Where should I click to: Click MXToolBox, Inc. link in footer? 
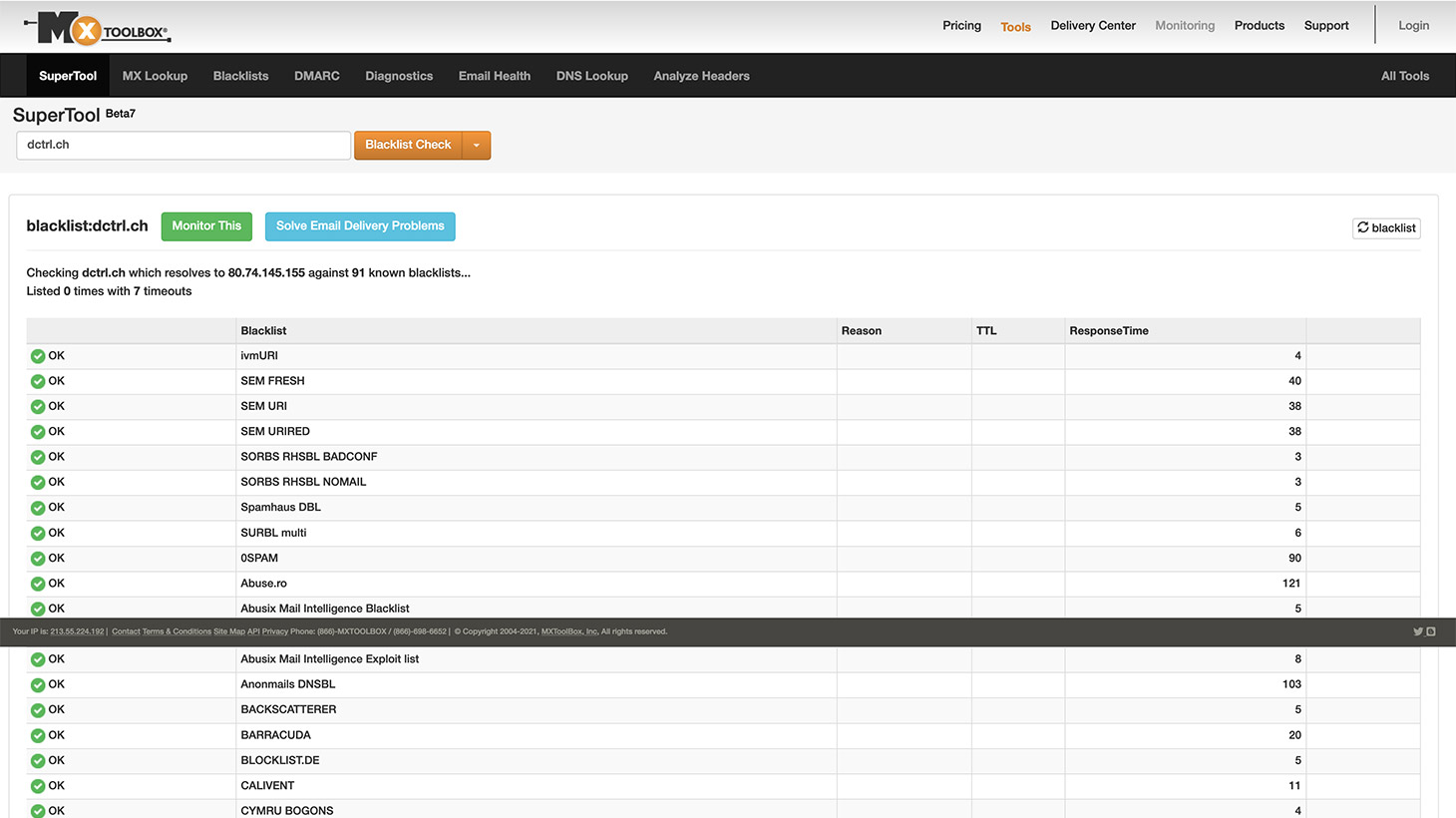click(x=569, y=631)
